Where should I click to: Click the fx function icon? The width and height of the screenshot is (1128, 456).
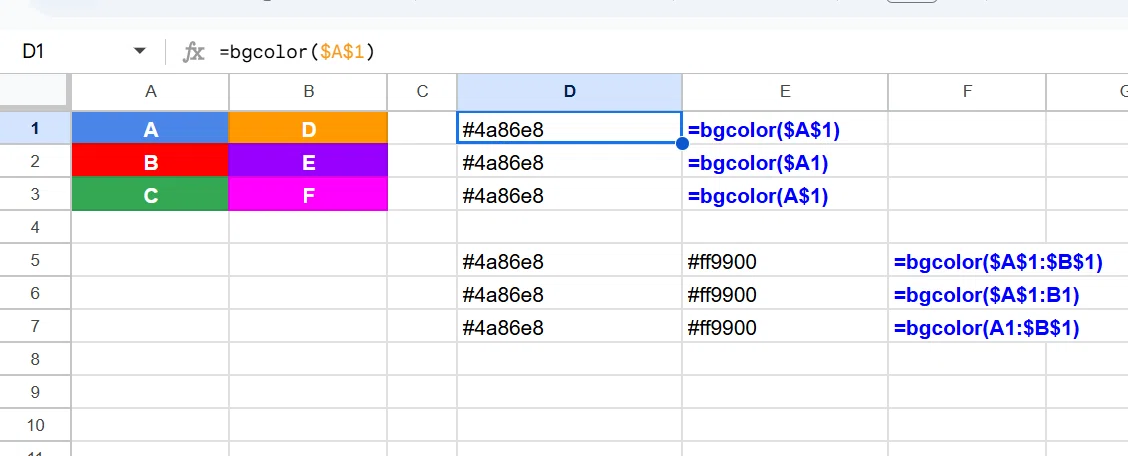tap(194, 52)
